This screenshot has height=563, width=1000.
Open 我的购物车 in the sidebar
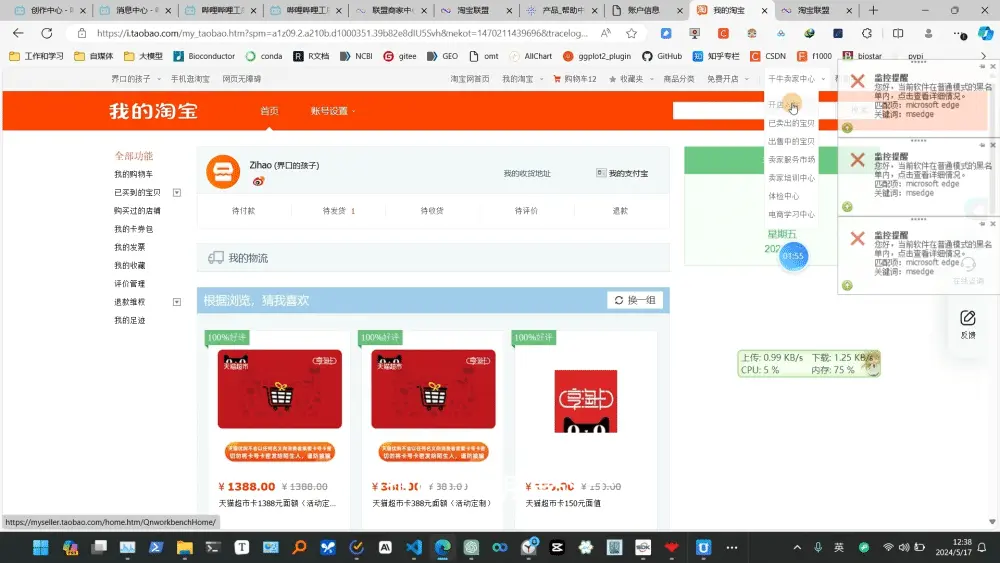click(133, 174)
